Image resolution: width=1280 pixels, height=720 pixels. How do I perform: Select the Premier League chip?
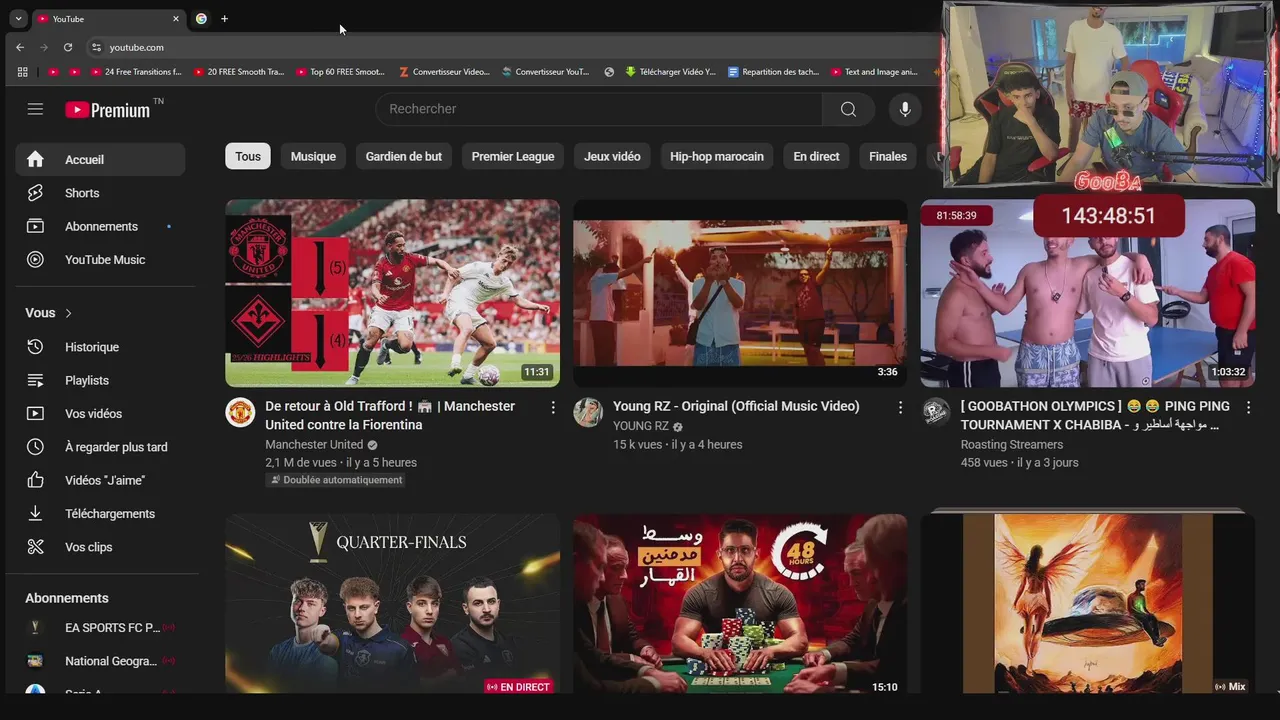(x=513, y=156)
